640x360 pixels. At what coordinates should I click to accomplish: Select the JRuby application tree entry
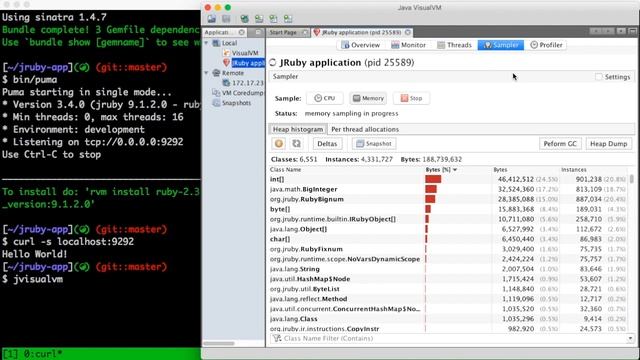[244, 63]
